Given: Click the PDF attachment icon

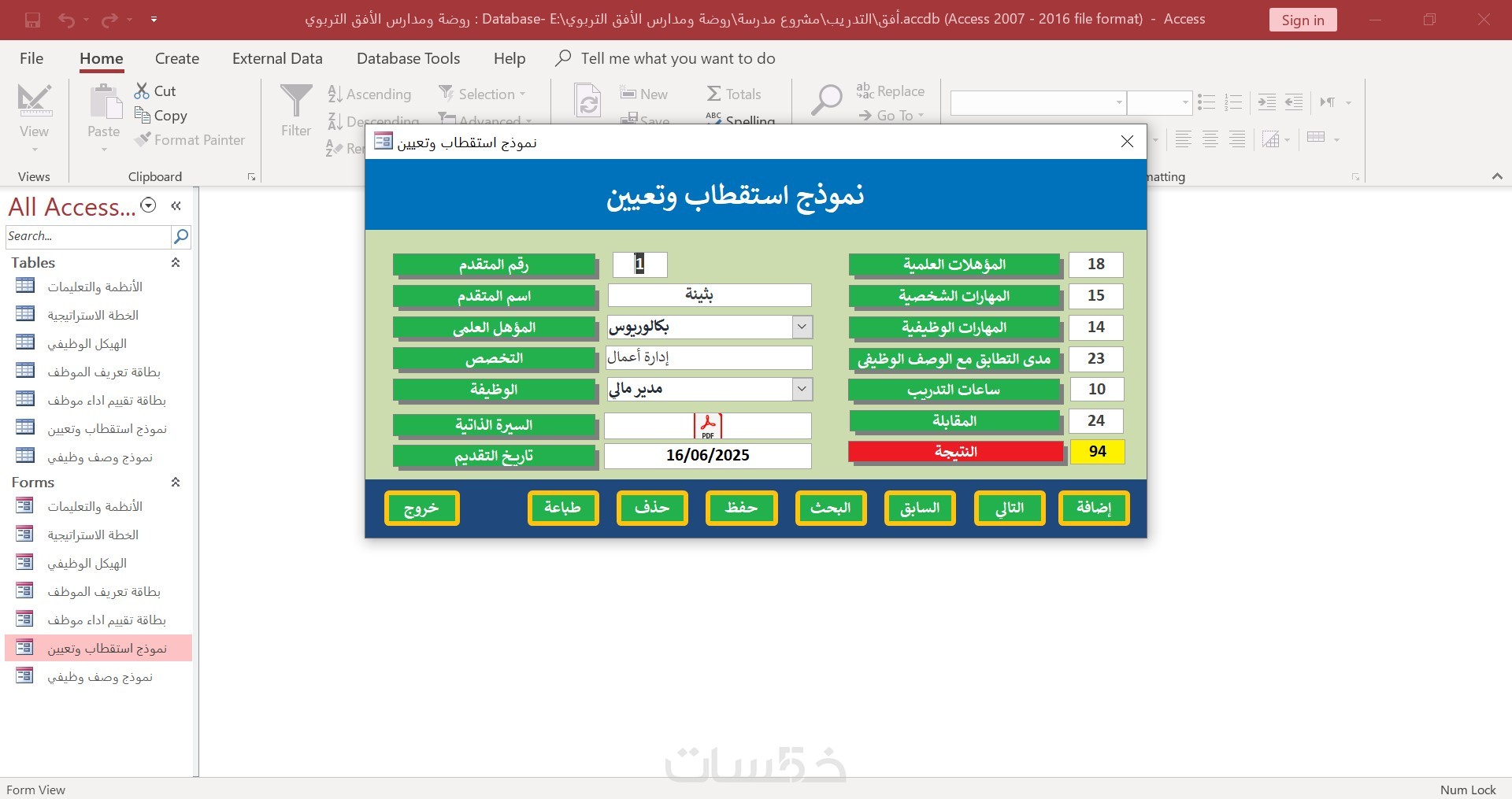Looking at the screenshot, I should 708,426.
